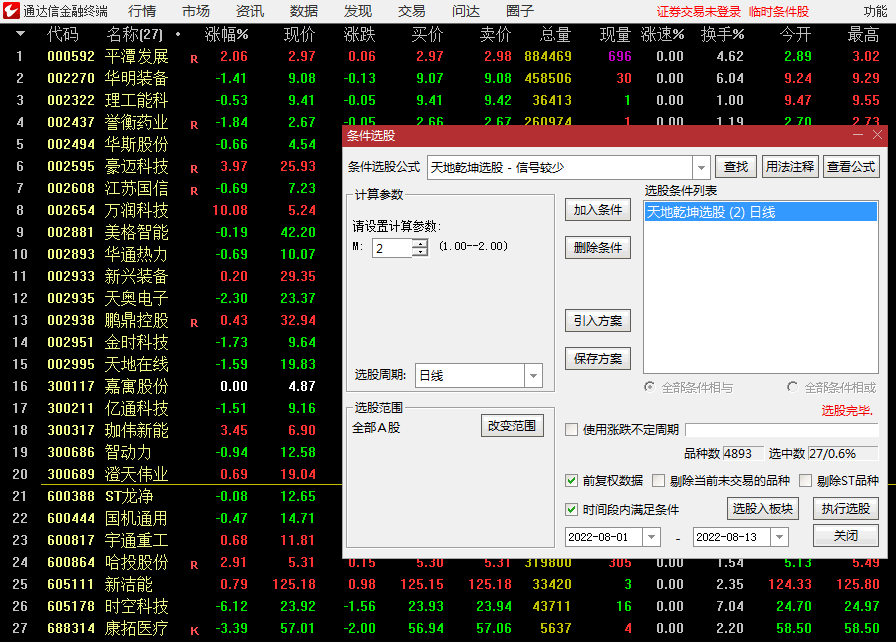Sort by the 涨幅% column header

point(226,34)
